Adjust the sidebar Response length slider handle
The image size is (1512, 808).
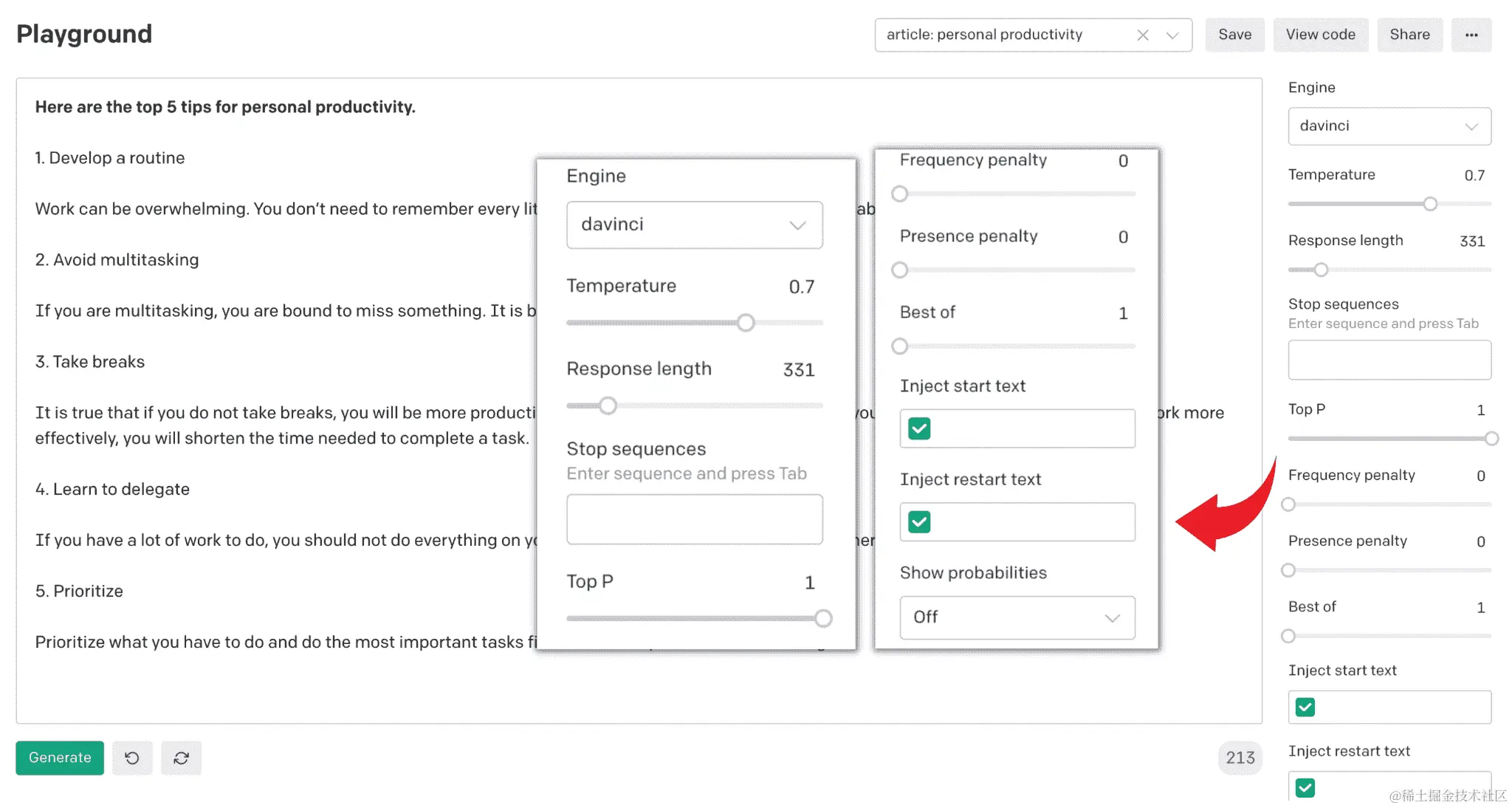point(1321,270)
